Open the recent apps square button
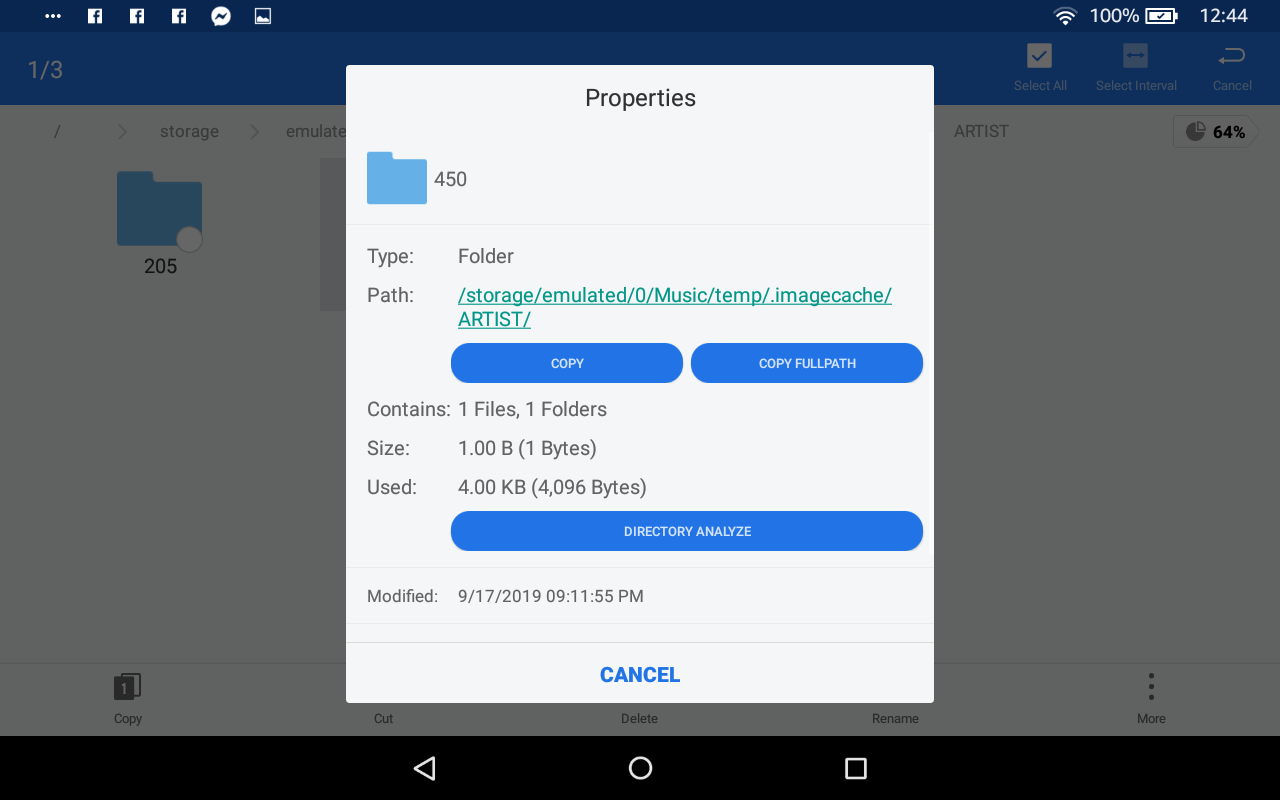Image resolution: width=1280 pixels, height=800 pixels. coord(855,768)
